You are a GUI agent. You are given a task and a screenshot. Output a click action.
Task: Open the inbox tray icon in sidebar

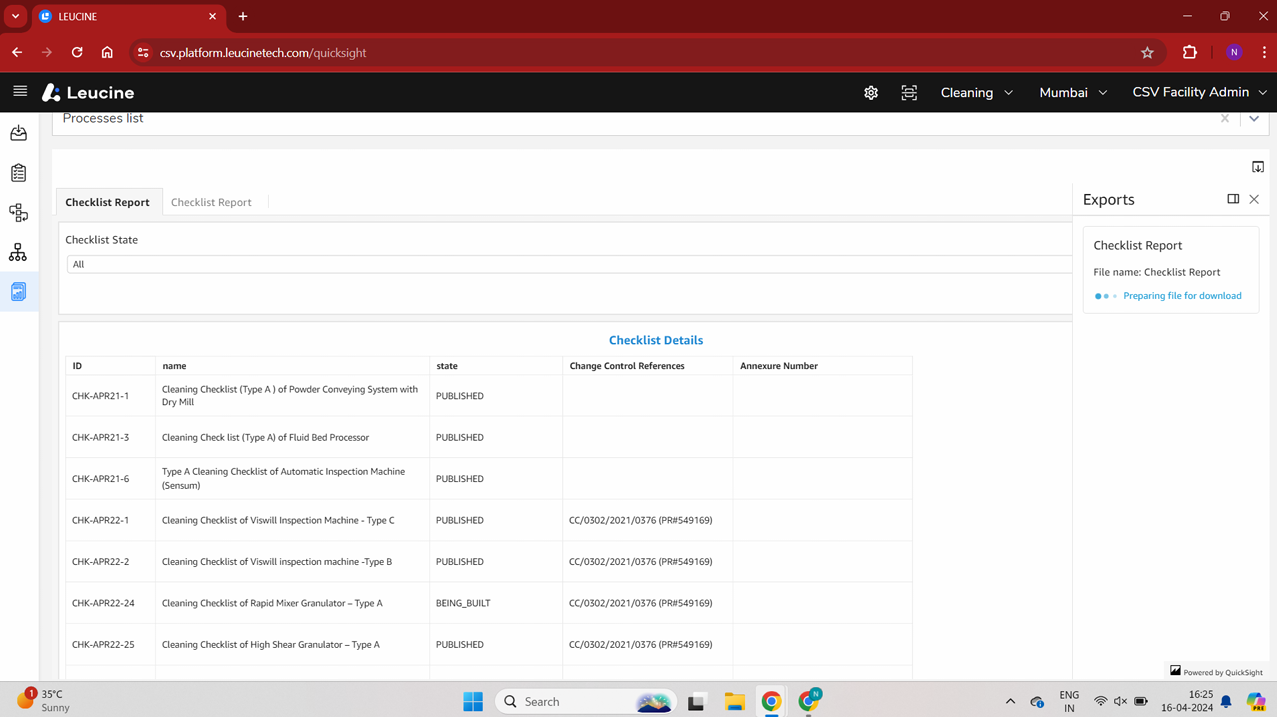click(18, 133)
